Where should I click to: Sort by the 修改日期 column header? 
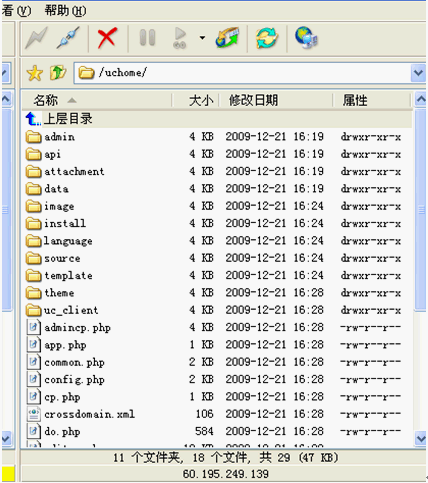click(276, 100)
